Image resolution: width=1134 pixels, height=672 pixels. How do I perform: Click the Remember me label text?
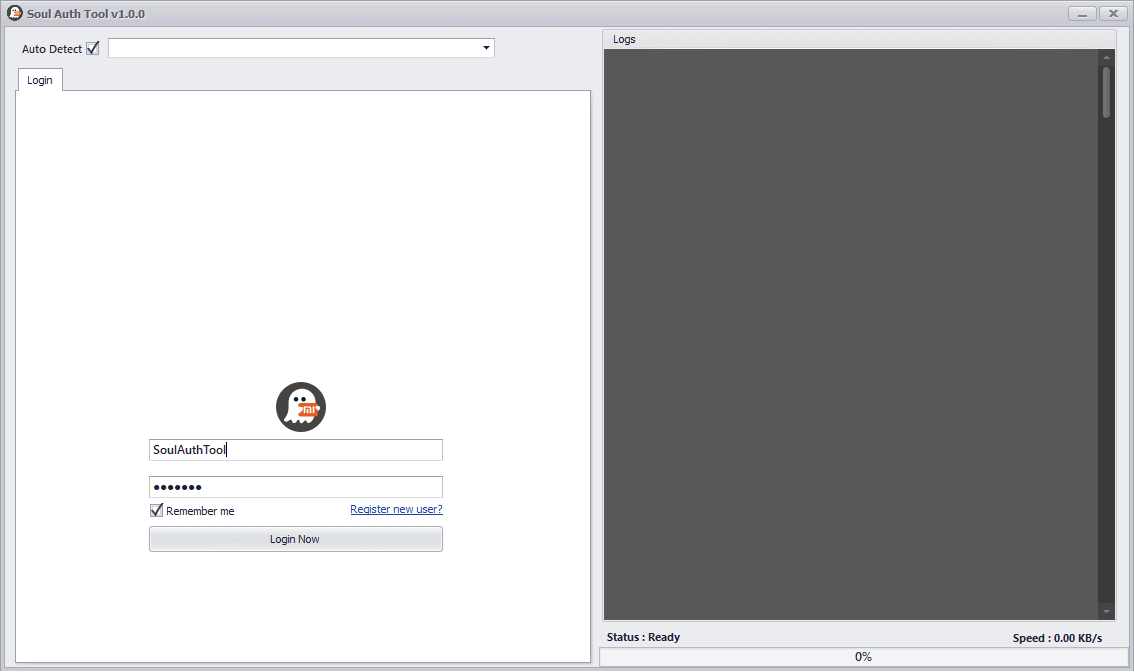pos(200,511)
